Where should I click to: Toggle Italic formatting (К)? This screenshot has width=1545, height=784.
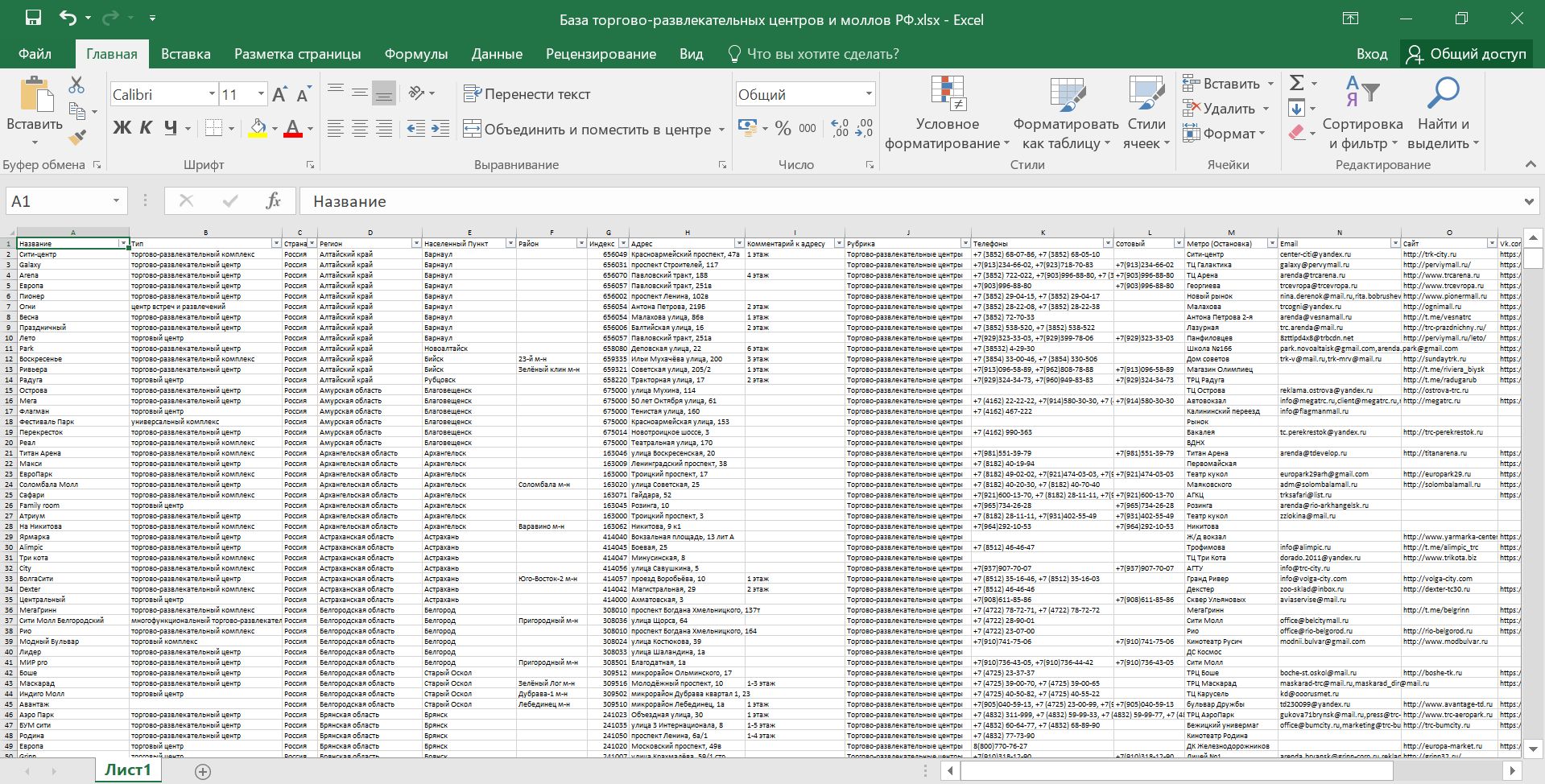click(x=146, y=128)
